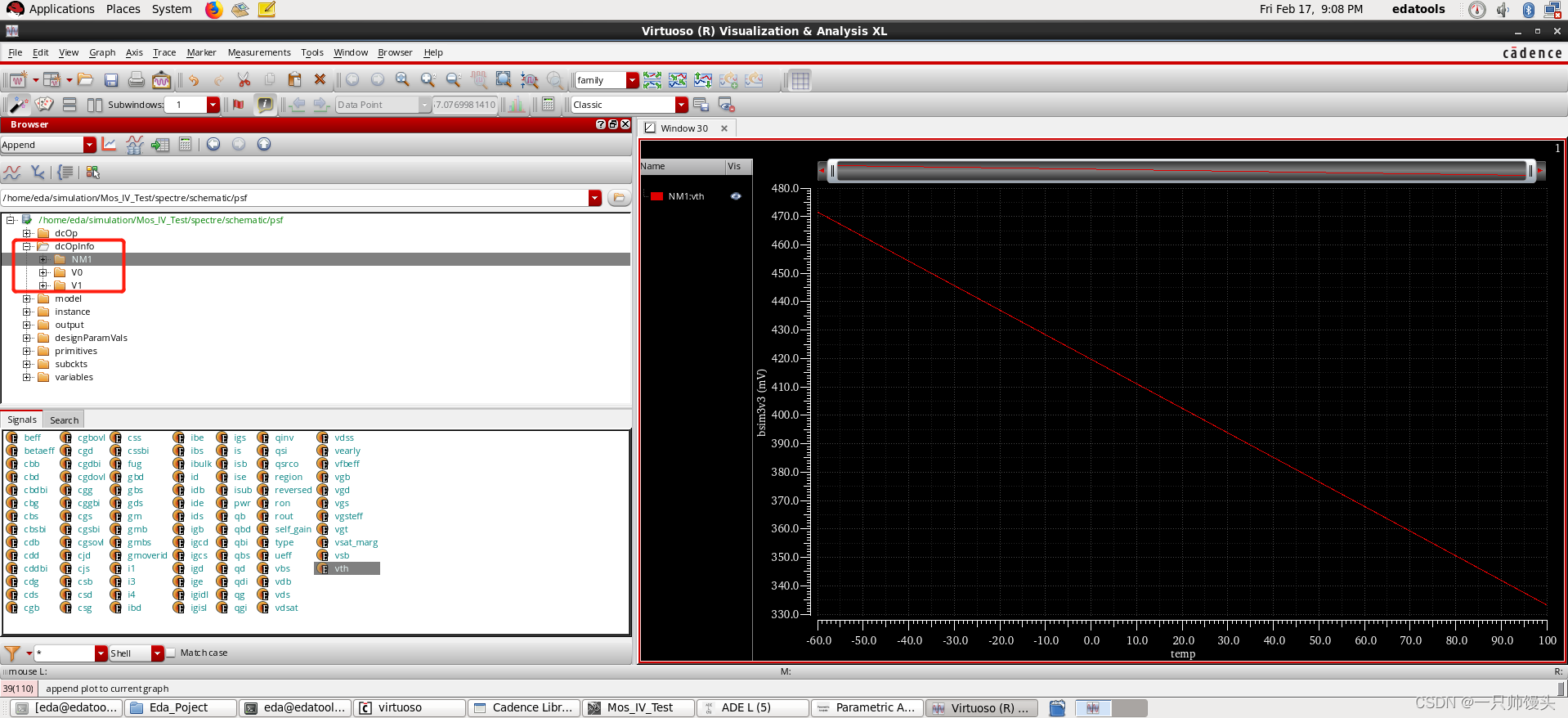1568x718 pixels.
Task: Select the vdsat signal
Action: (286, 608)
